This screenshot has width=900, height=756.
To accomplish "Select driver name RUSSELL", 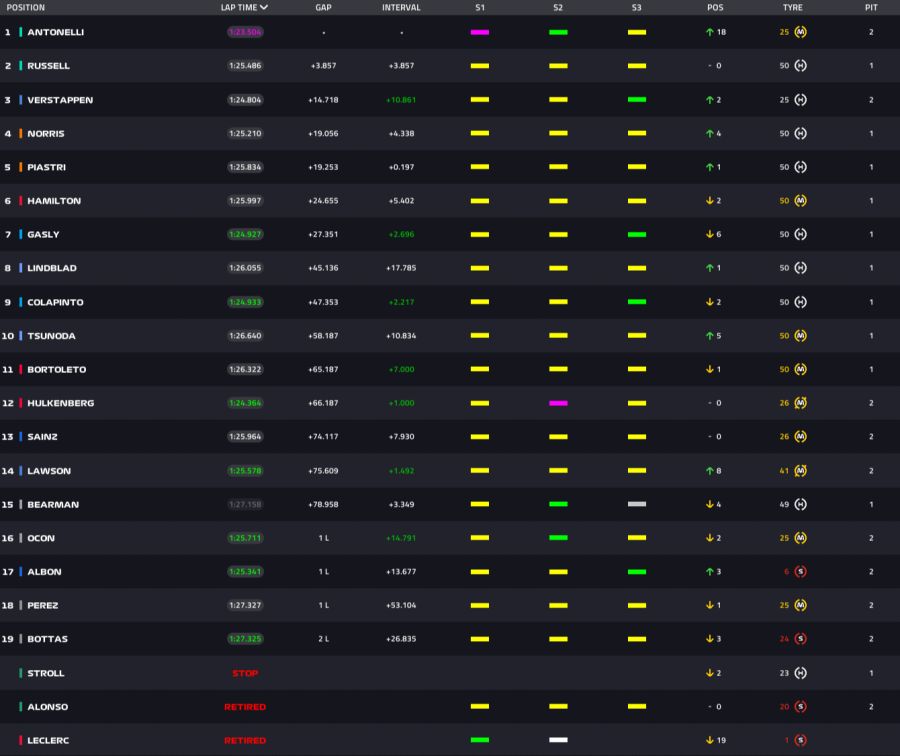I will pyautogui.click(x=49, y=65).
